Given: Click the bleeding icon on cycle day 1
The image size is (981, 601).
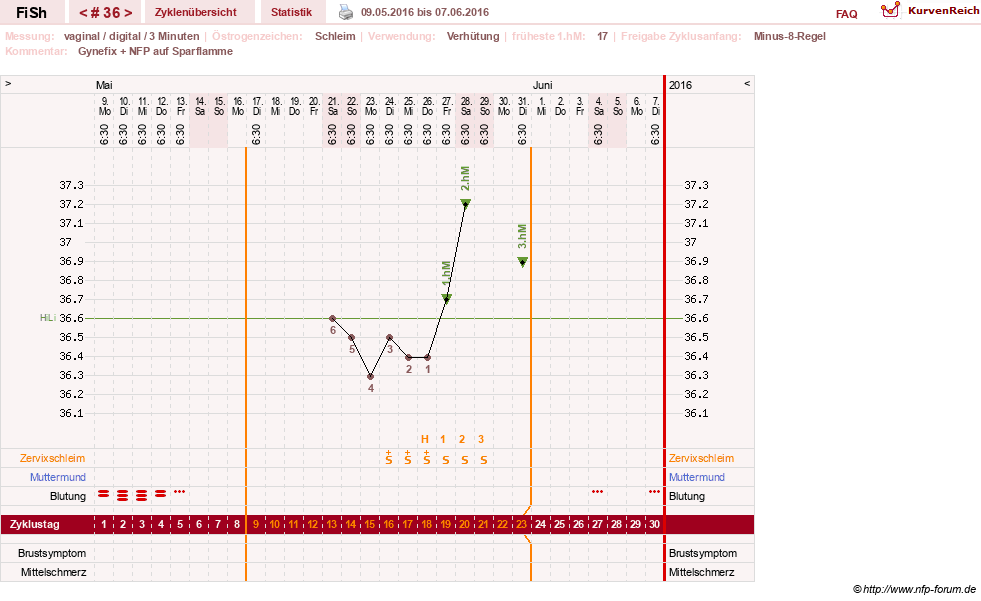Looking at the screenshot, I should [x=104, y=494].
